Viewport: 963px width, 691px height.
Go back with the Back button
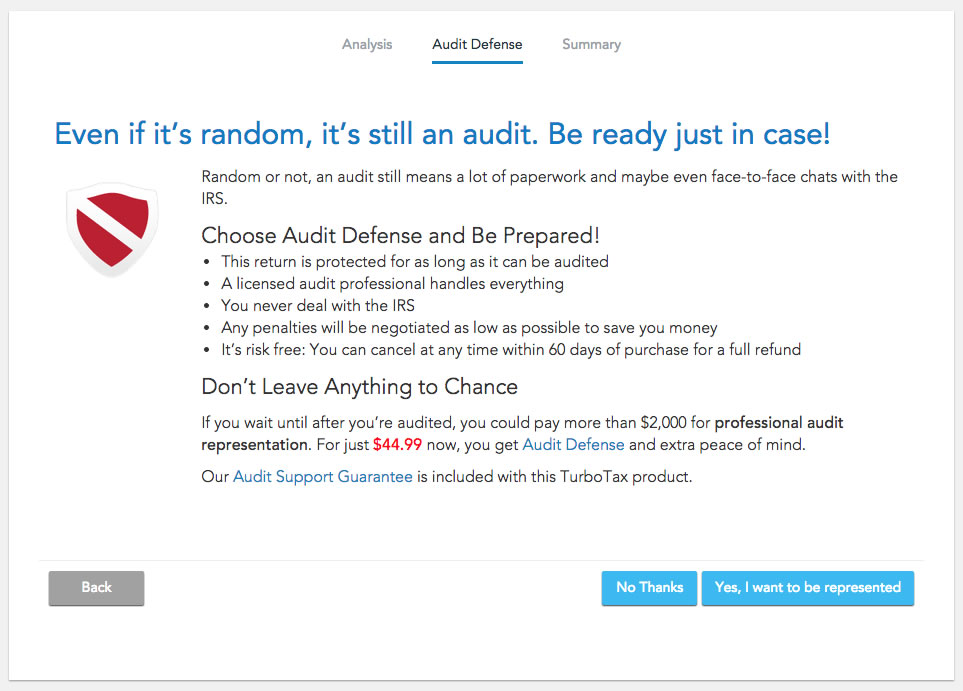tap(96, 588)
